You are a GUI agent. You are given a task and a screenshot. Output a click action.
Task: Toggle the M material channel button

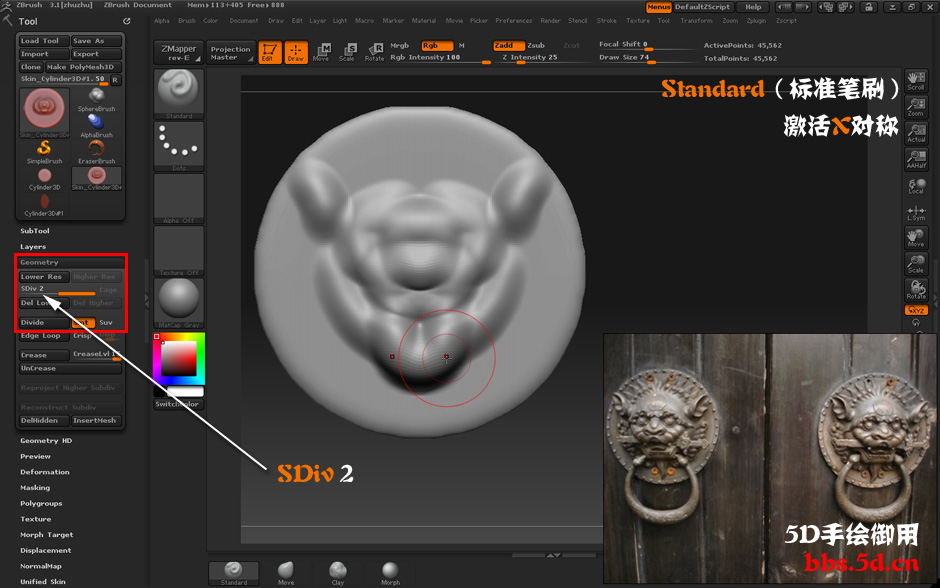click(x=462, y=46)
